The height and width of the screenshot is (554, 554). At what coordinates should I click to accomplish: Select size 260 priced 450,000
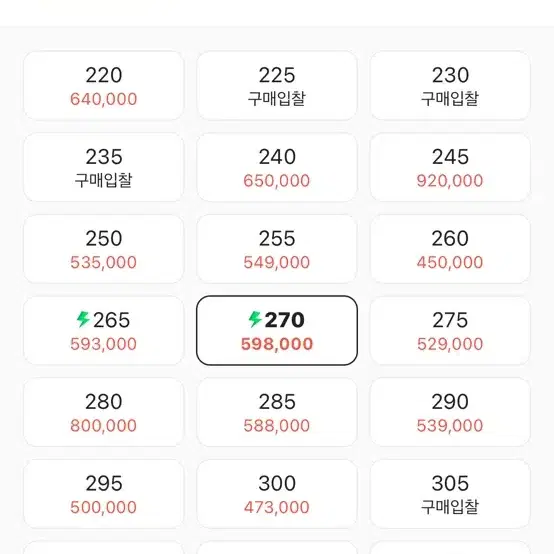(450, 249)
